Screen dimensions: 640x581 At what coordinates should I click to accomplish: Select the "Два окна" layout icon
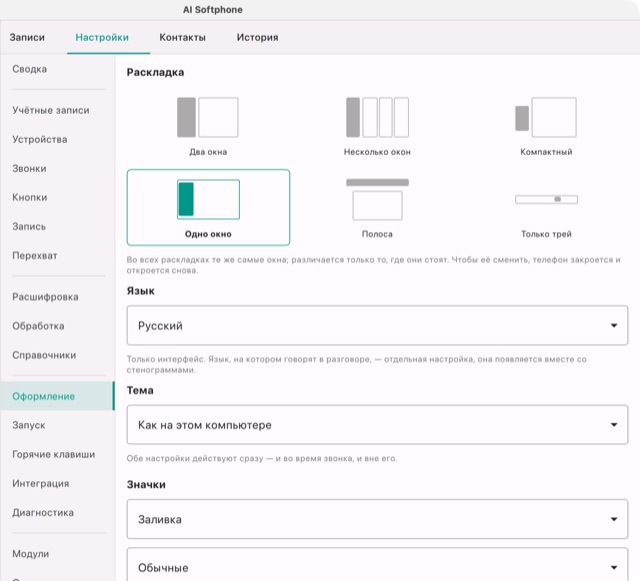pyautogui.click(x=208, y=117)
